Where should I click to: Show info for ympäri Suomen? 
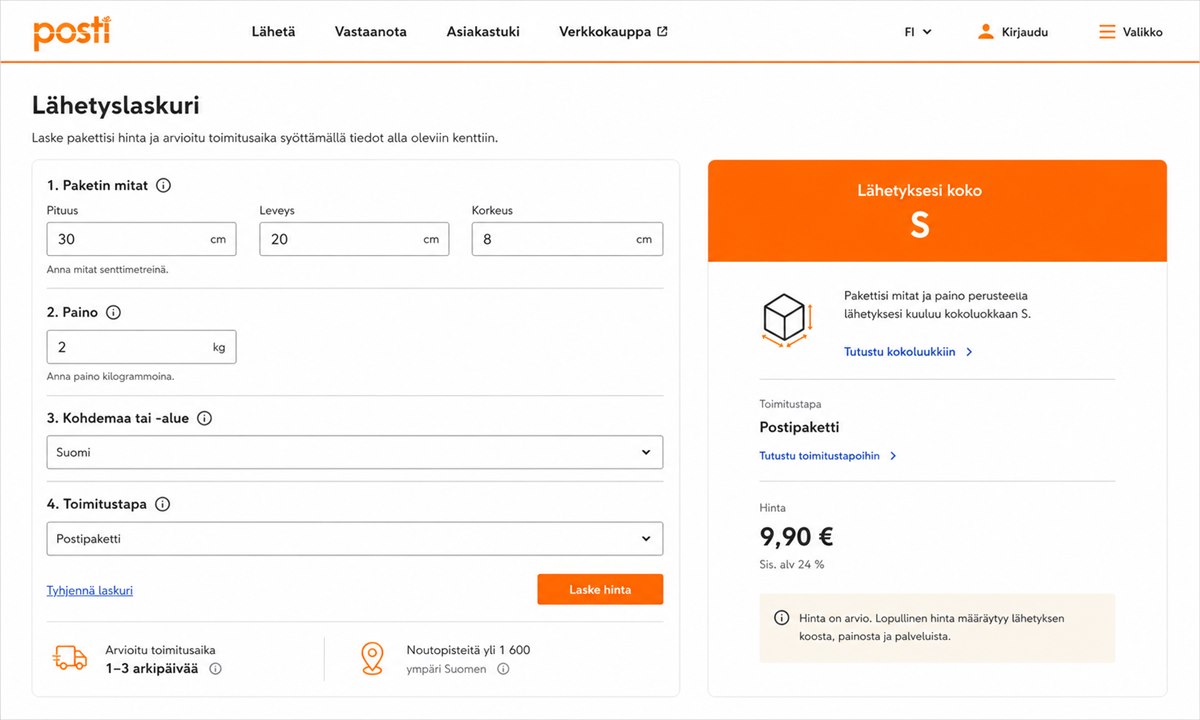pyautogui.click(x=503, y=669)
